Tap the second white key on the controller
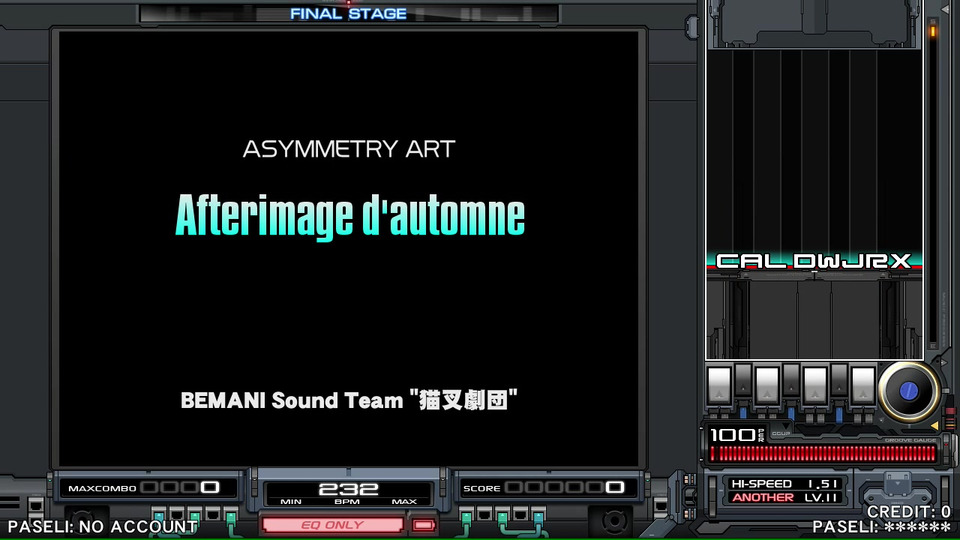 pos(767,385)
